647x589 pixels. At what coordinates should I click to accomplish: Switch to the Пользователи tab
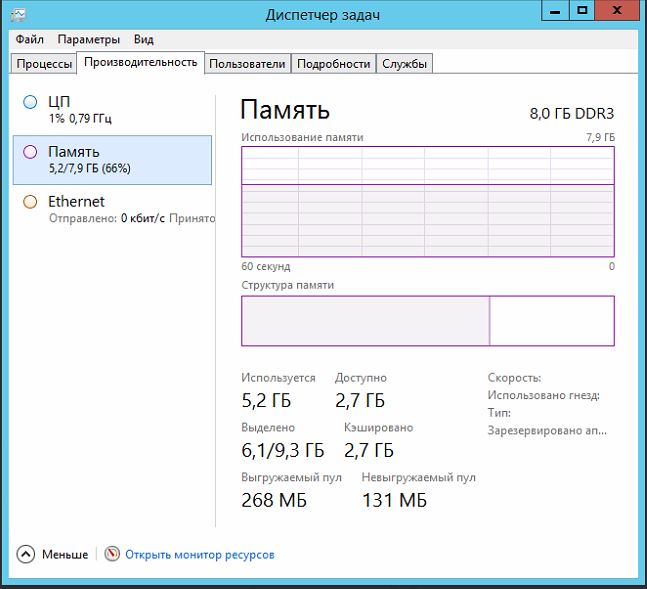tap(247, 64)
